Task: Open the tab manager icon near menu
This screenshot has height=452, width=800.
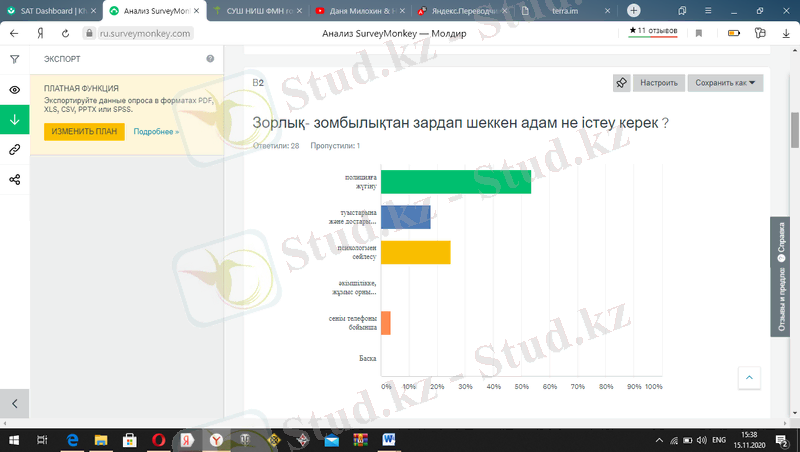Action: tap(682, 10)
